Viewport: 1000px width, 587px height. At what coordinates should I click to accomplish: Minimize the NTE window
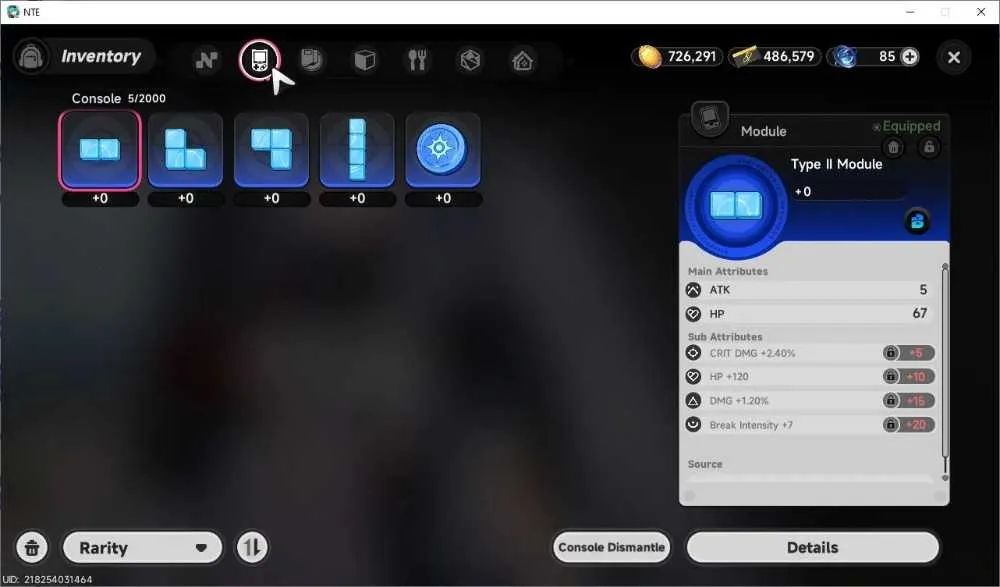coord(910,12)
